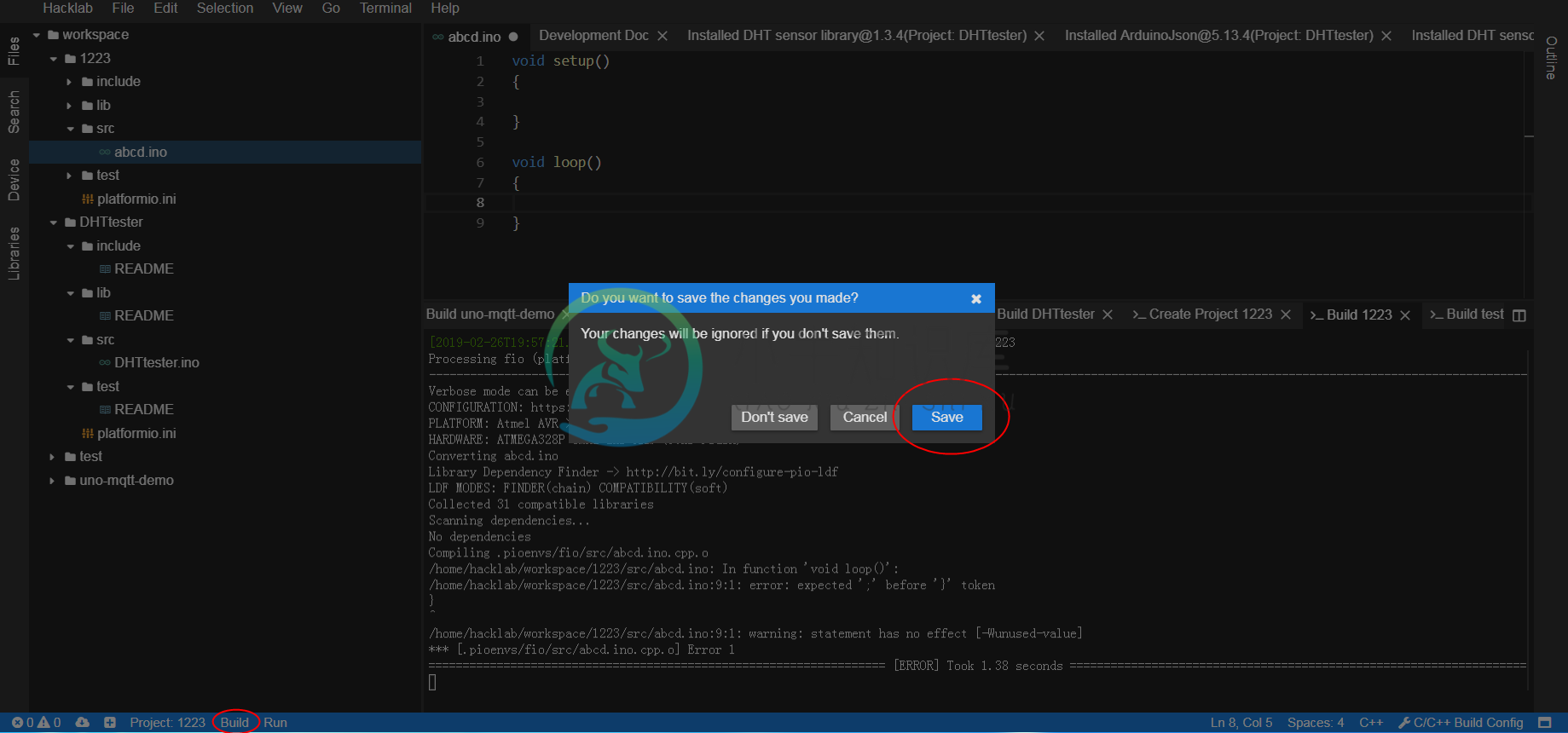The width and height of the screenshot is (1568, 733).
Task: Open the Go menu
Action: (x=331, y=8)
